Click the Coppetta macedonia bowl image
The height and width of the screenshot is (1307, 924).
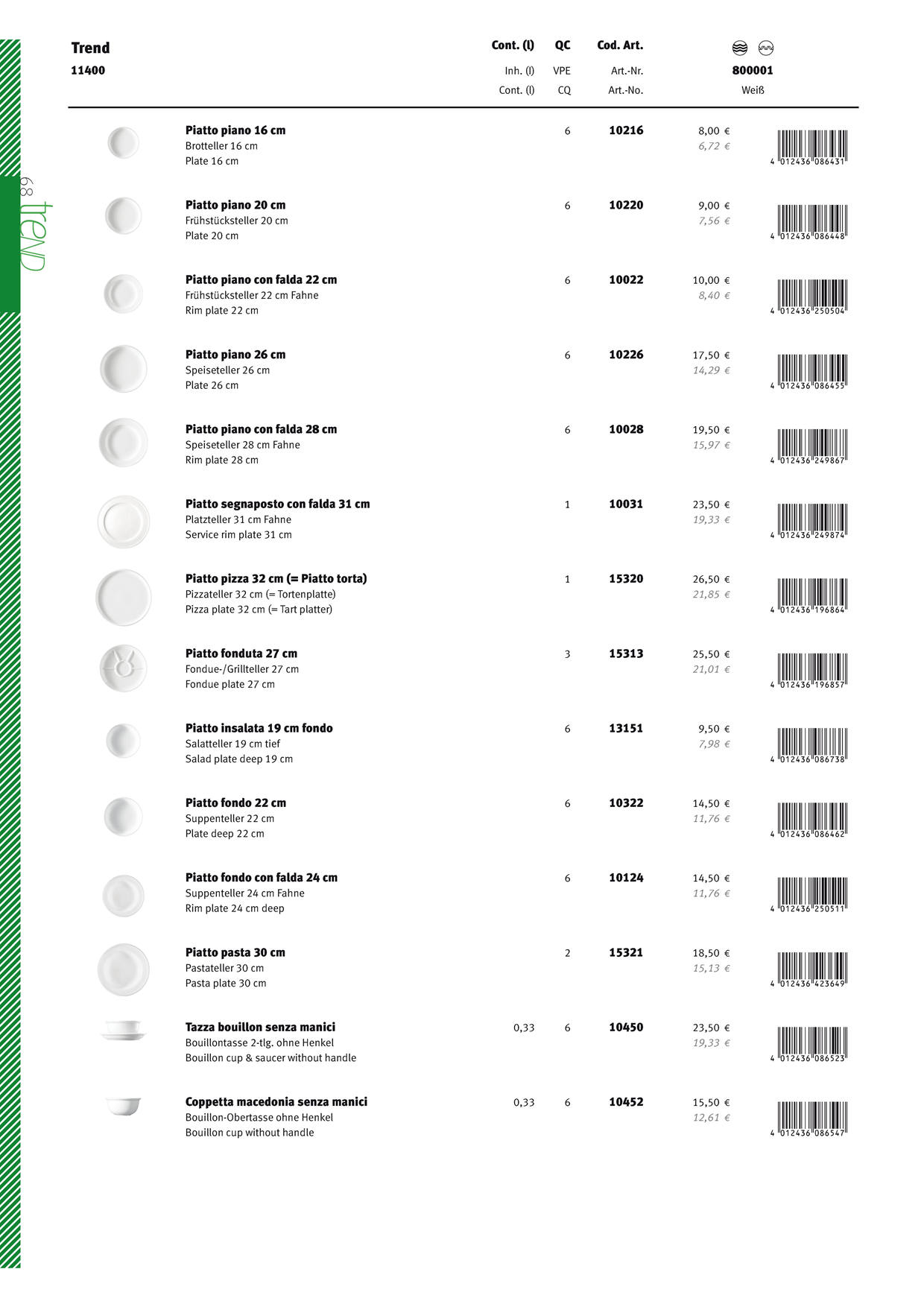[x=124, y=1106]
